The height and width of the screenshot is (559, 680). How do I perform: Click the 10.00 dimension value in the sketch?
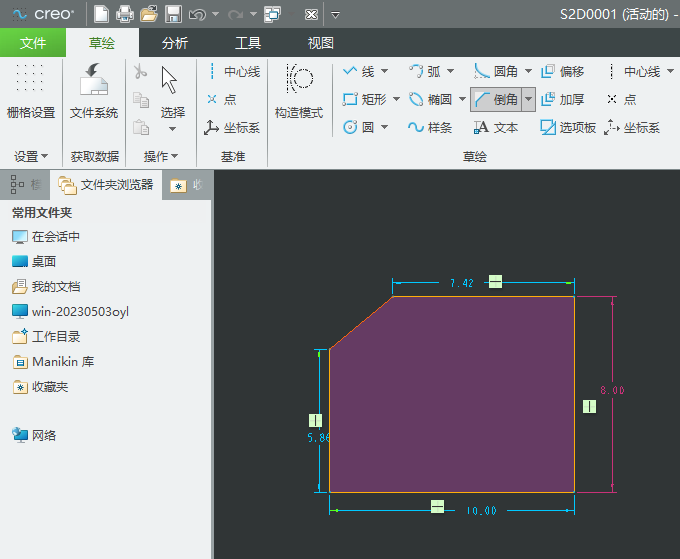(480, 511)
